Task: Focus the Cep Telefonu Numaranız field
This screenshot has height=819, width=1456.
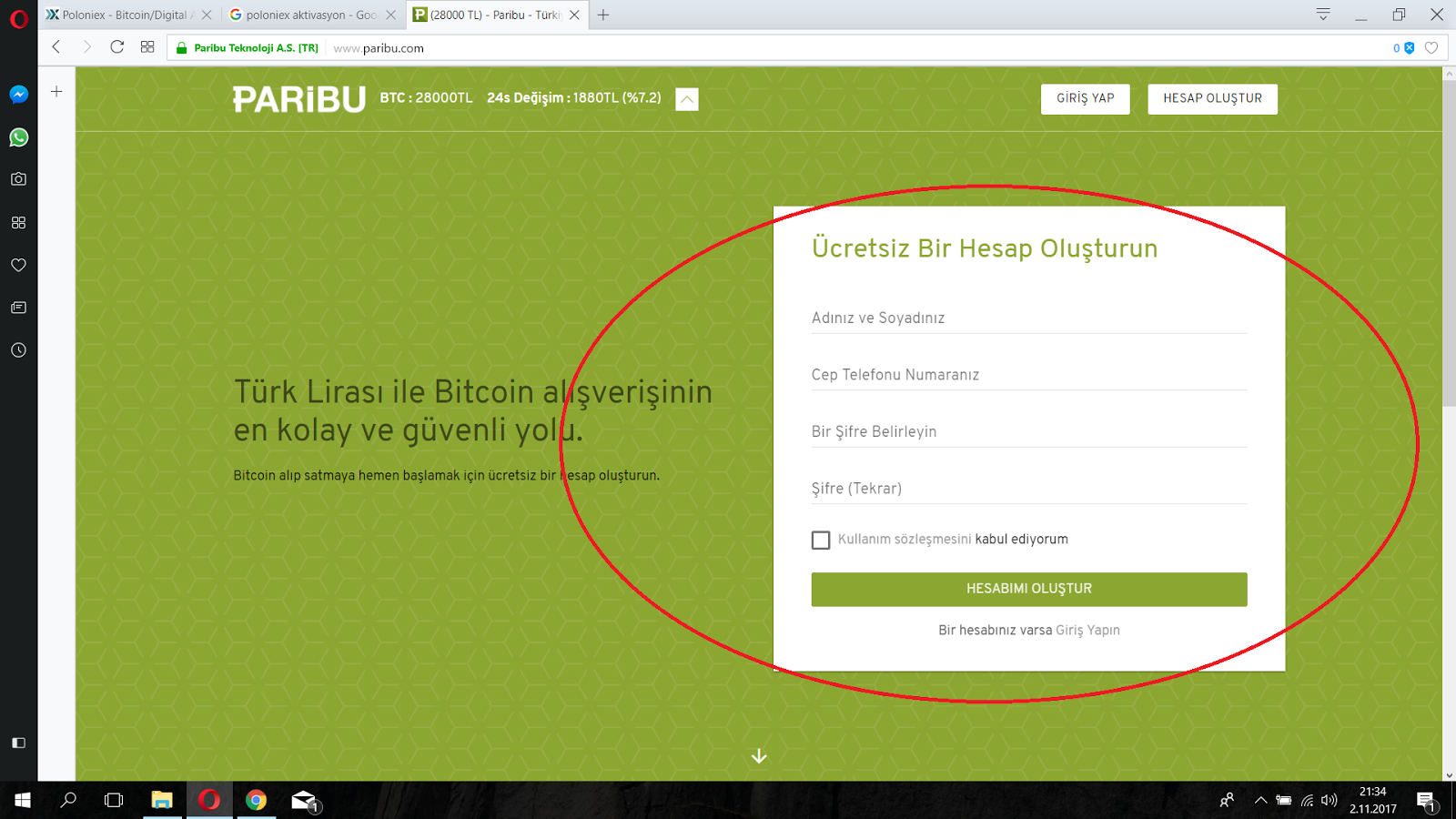Action: (x=1029, y=375)
